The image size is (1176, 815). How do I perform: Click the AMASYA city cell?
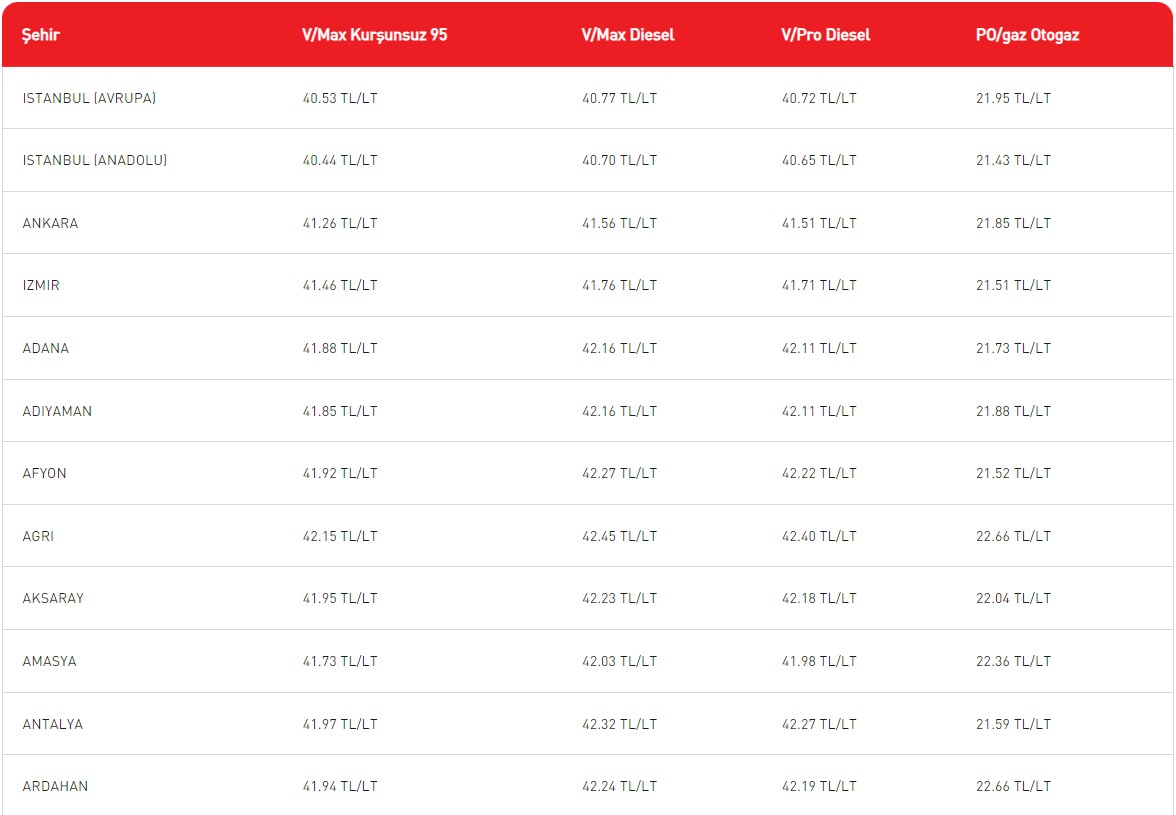(x=50, y=661)
